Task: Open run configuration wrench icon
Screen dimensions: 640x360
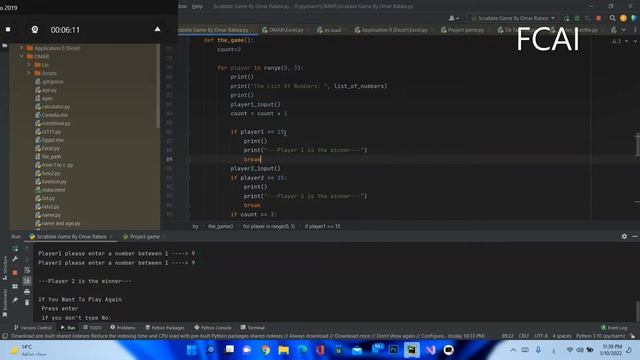Action: pos(15,259)
